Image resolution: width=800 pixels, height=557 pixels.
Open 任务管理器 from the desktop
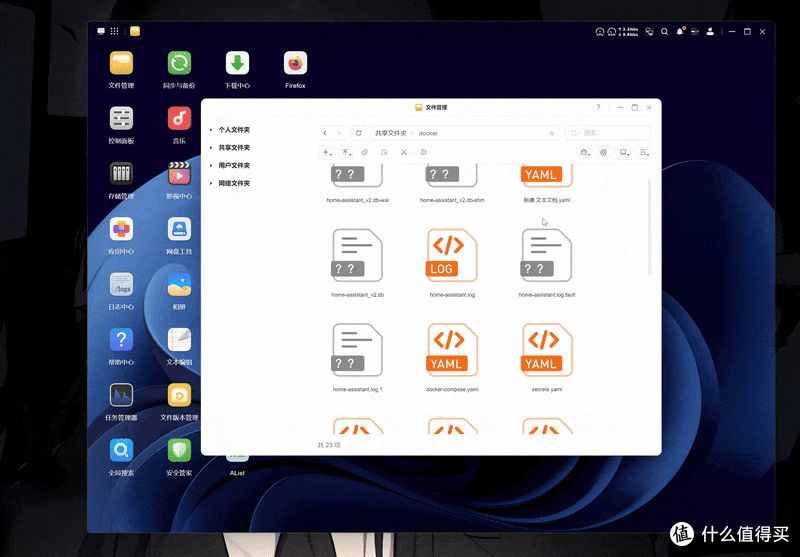point(121,395)
